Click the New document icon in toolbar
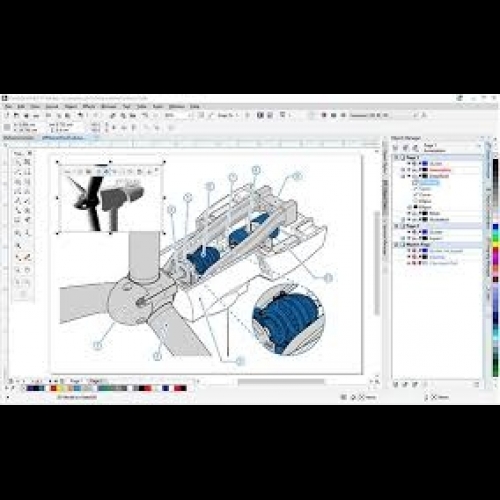The height and width of the screenshot is (500, 500). pyautogui.click(x=7, y=115)
